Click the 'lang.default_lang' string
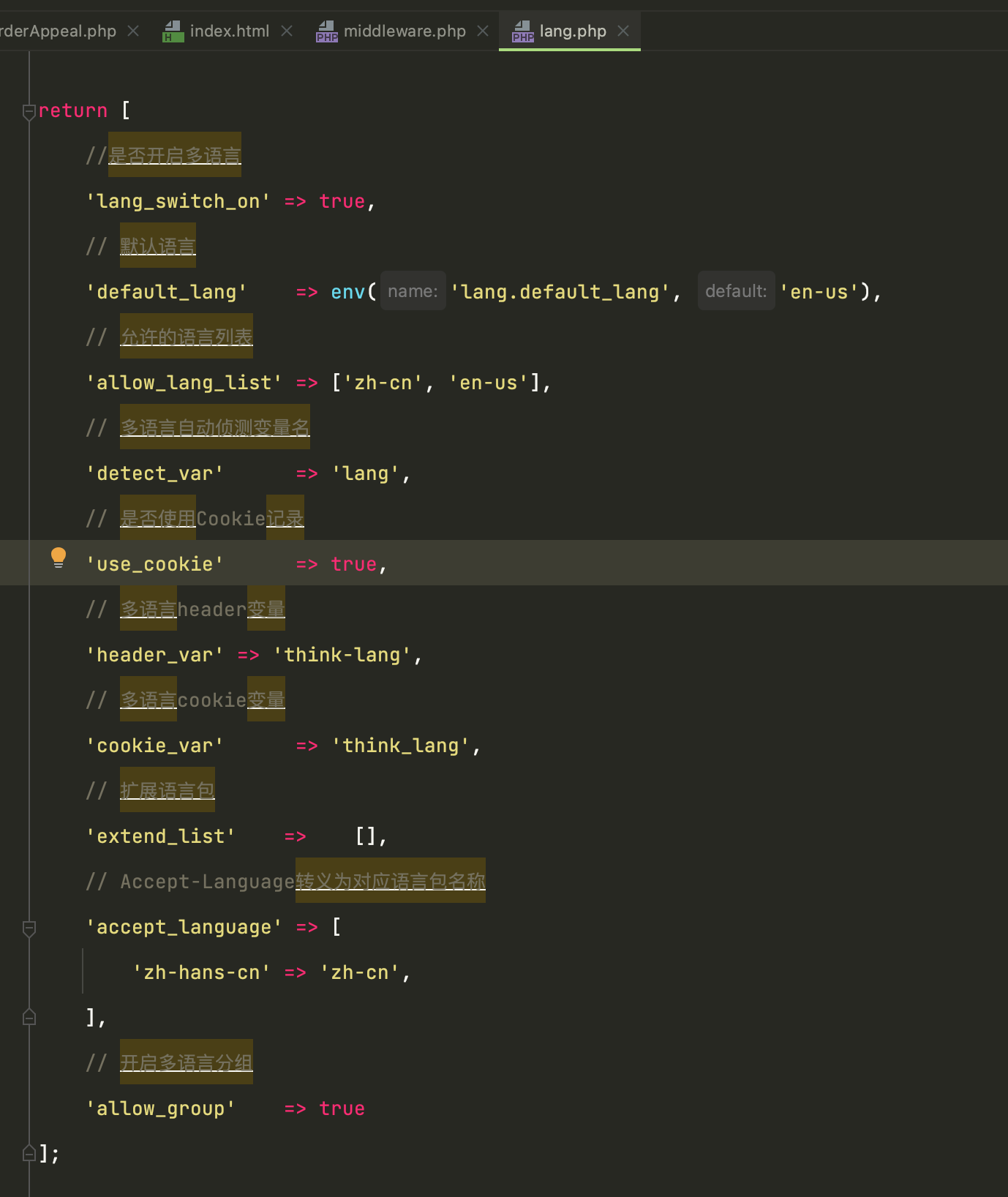Viewport: 1008px width, 1197px height. [x=560, y=292]
